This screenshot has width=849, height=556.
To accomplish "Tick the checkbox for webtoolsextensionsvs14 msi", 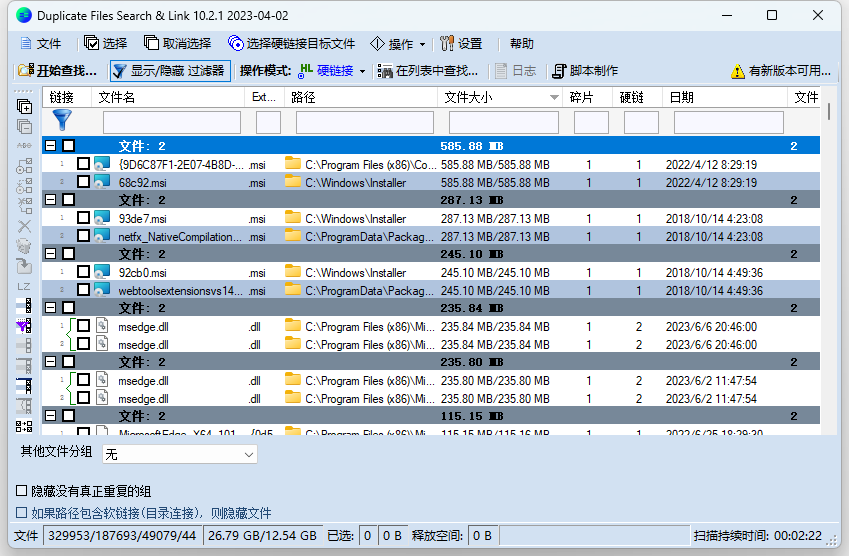I will pyautogui.click(x=83, y=290).
